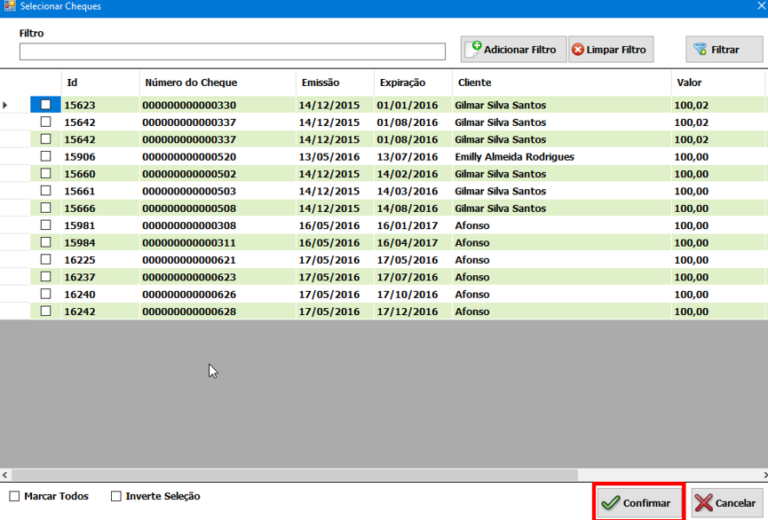Click the Cliente column header
The height and width of the screenshot is (520, 768).
tap(473, 82)
